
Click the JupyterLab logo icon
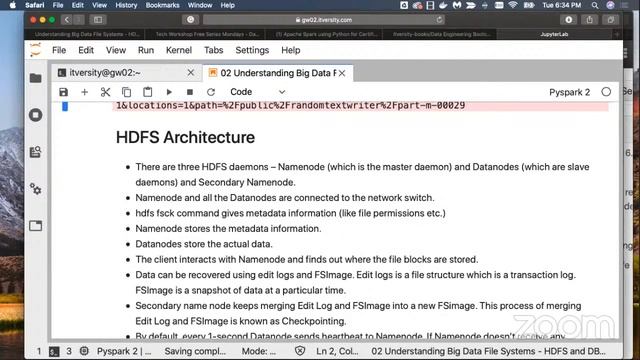pos(36,50)
